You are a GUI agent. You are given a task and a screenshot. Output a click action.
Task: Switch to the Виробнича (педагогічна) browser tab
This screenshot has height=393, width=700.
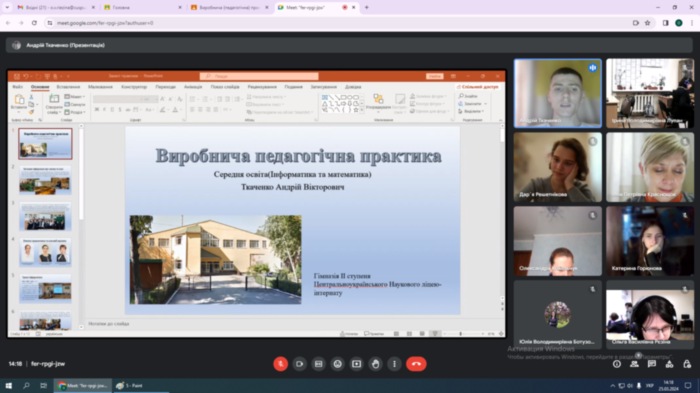[x=229, y=8]
